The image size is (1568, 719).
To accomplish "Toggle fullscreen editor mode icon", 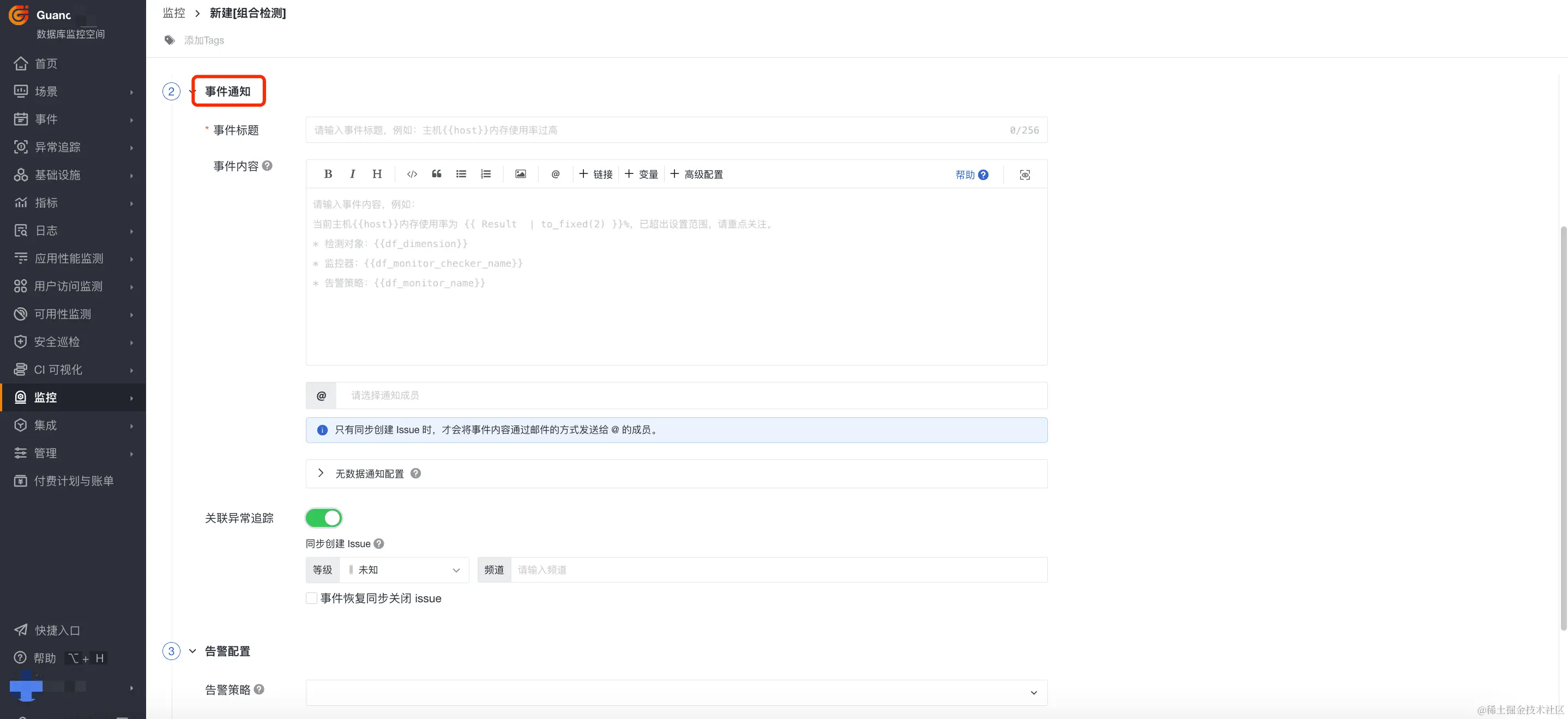I will 1025,175.
